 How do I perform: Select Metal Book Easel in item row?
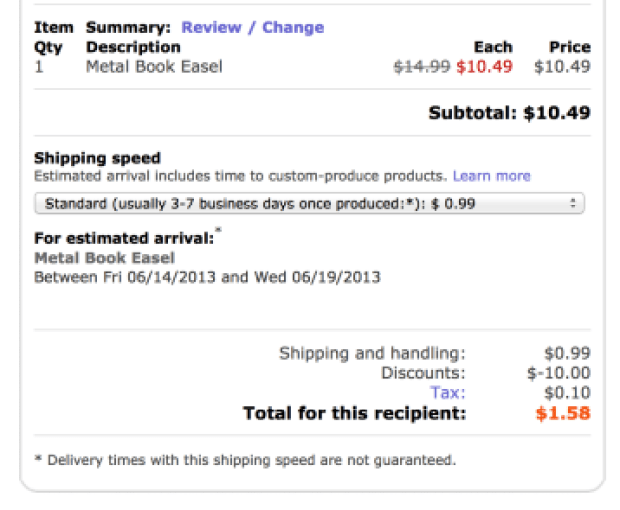tap(154, 67)
